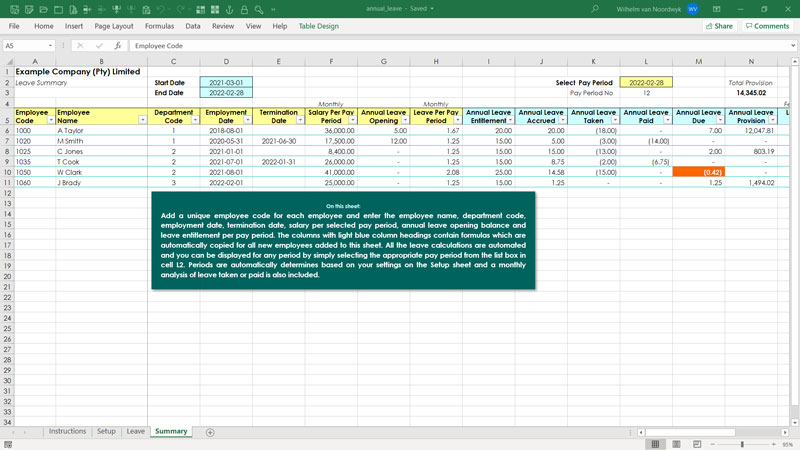Click the Open folder icon in quick access toolbar
This screenshot has width=800, height=450.
43,10
